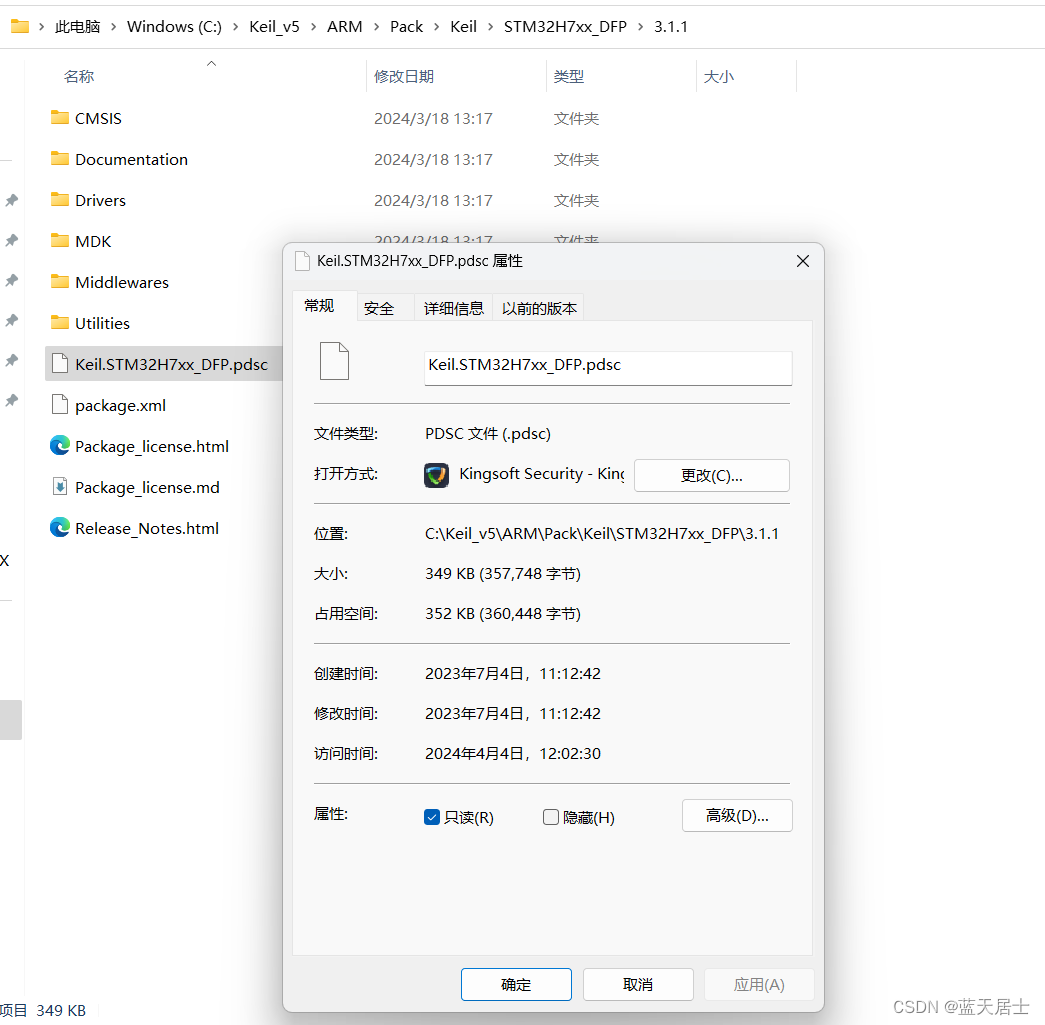Click the sort arrow above 名称 column
1045x1025 pixels.
click(211, 63)
